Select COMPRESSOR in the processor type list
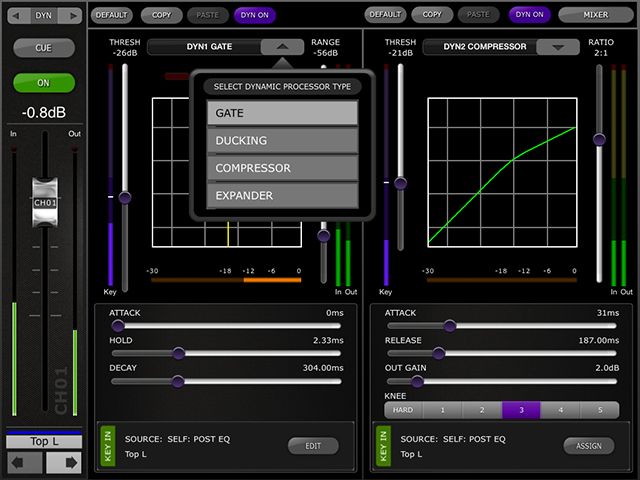Viewport: 640px width, 480px height. (282, 168)
